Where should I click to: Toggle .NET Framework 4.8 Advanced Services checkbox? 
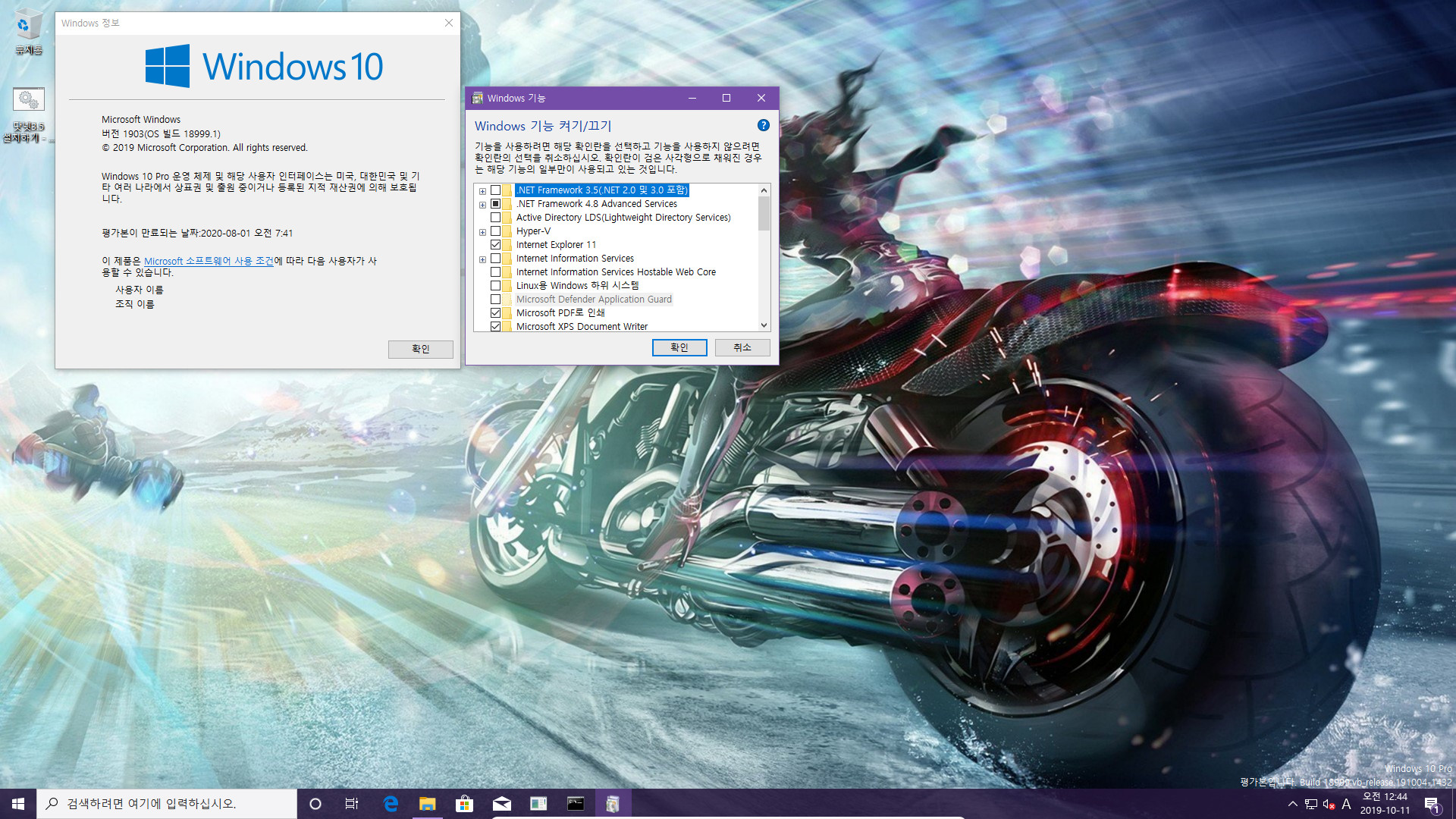pyautogui.click(x=495, y=204)
